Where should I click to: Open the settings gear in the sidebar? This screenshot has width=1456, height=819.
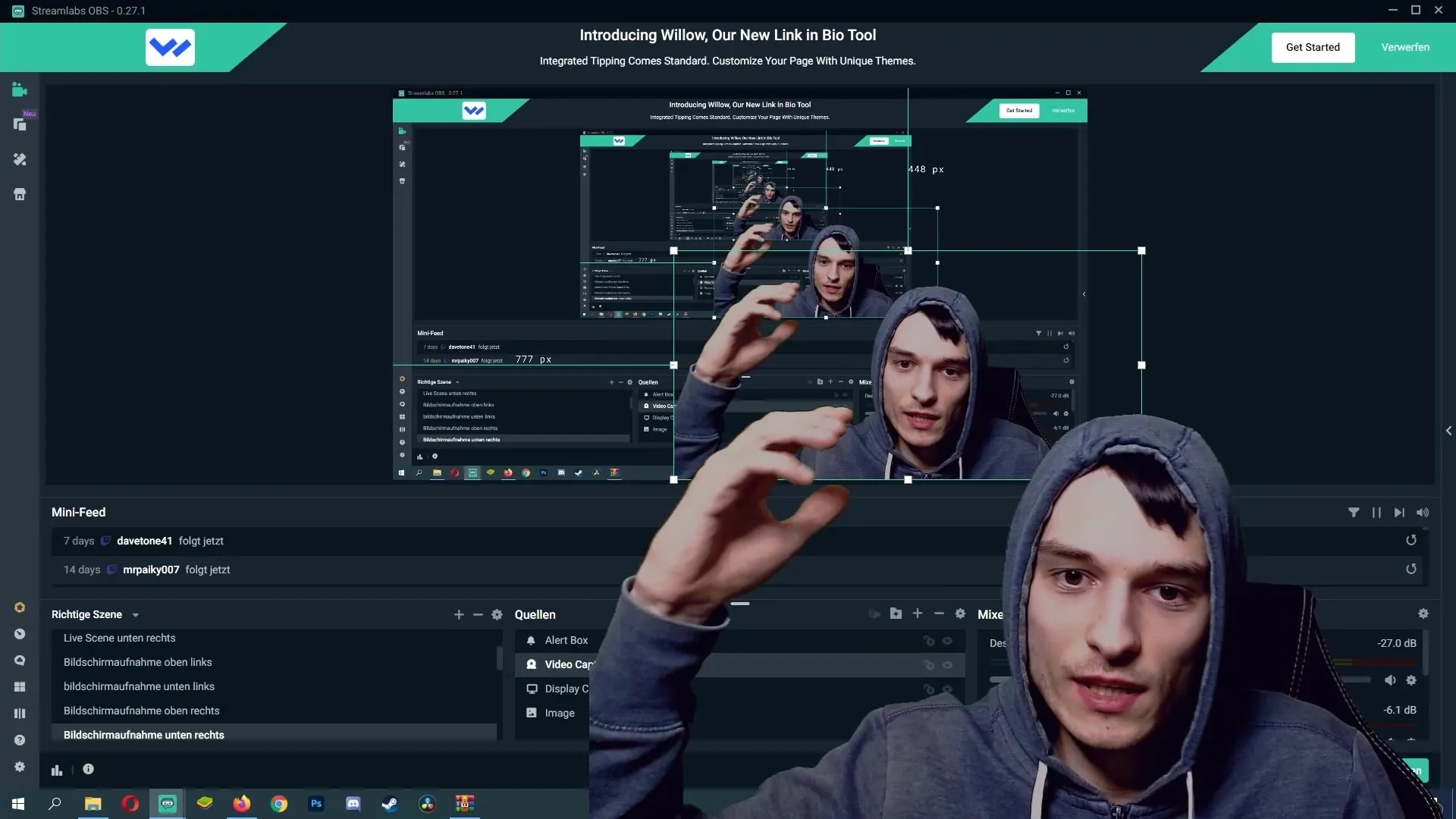pos(20,767)
